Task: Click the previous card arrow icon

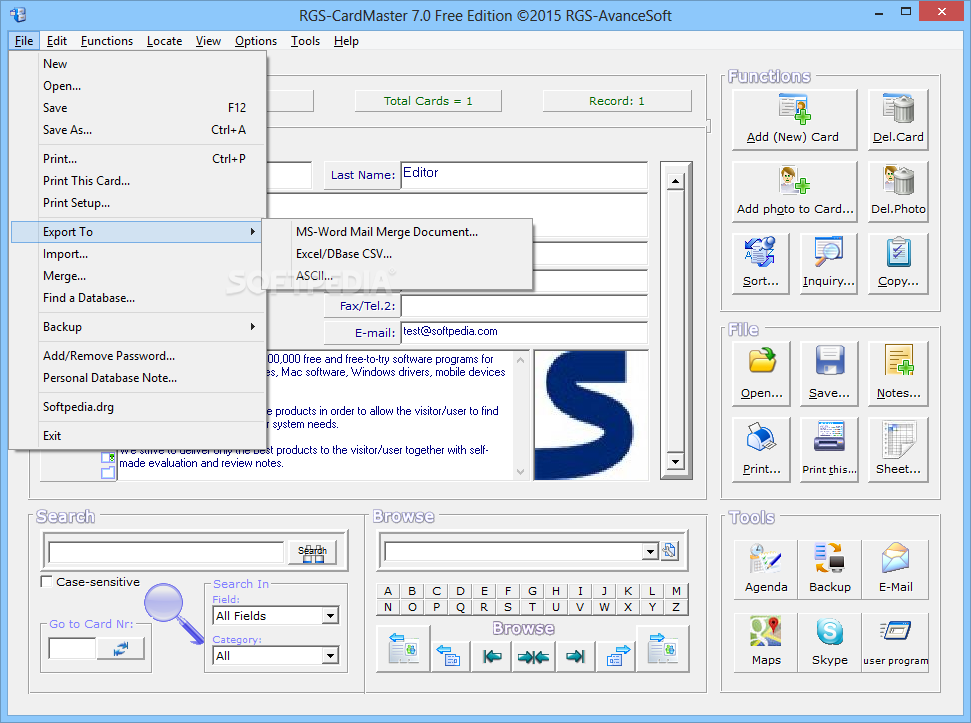Action: (449, 656)
